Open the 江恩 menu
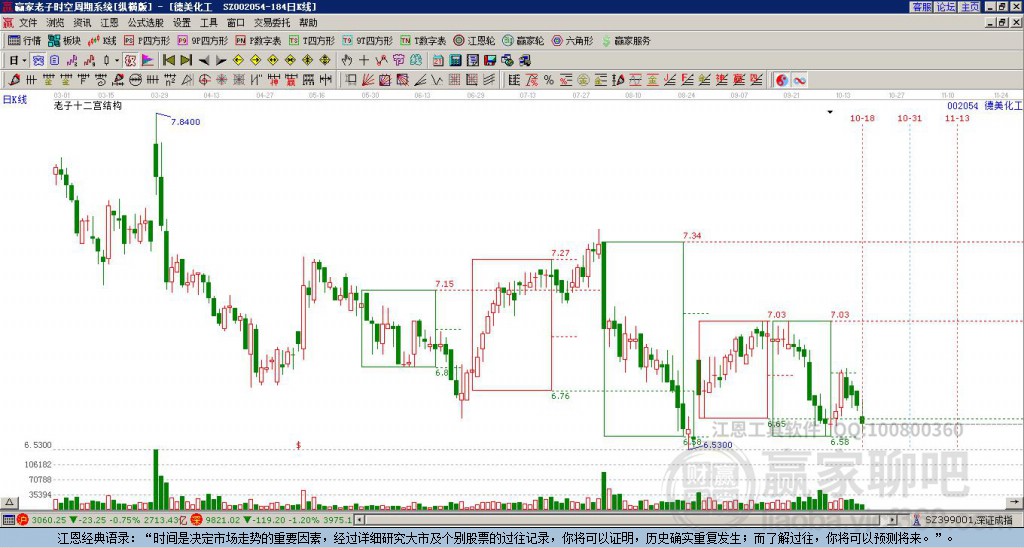 pyautogui.click(x=109, y=23)
